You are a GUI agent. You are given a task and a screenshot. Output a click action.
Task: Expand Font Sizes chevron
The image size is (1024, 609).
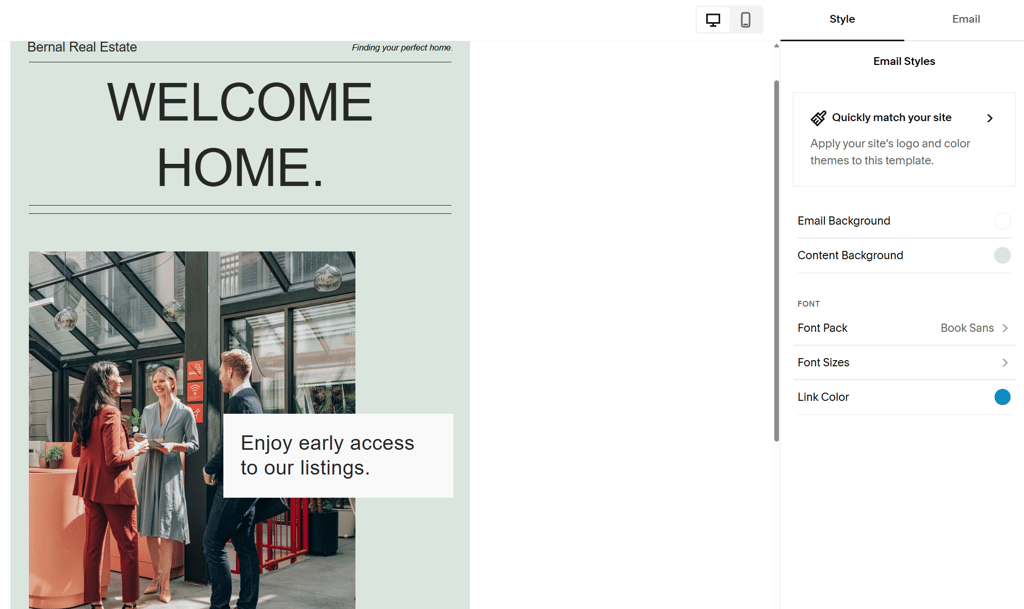point(1005,363)
